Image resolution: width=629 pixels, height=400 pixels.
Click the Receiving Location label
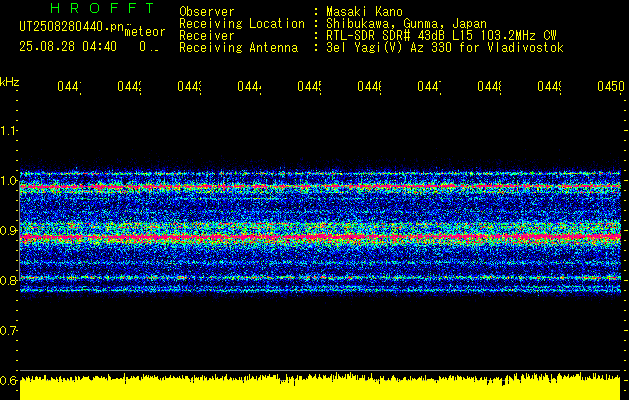[242, 24]
